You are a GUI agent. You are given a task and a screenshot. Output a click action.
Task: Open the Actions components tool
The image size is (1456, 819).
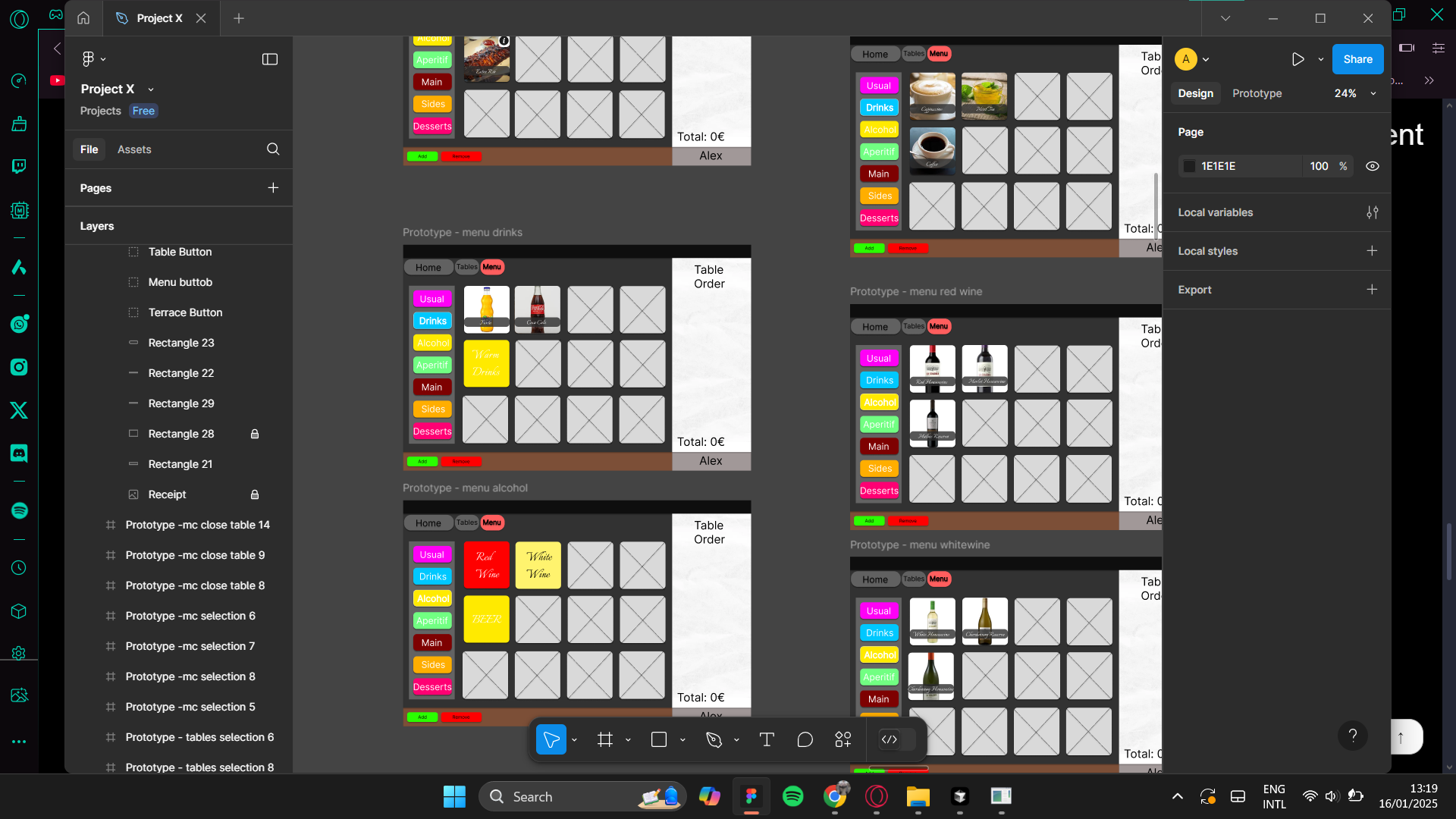843,739
